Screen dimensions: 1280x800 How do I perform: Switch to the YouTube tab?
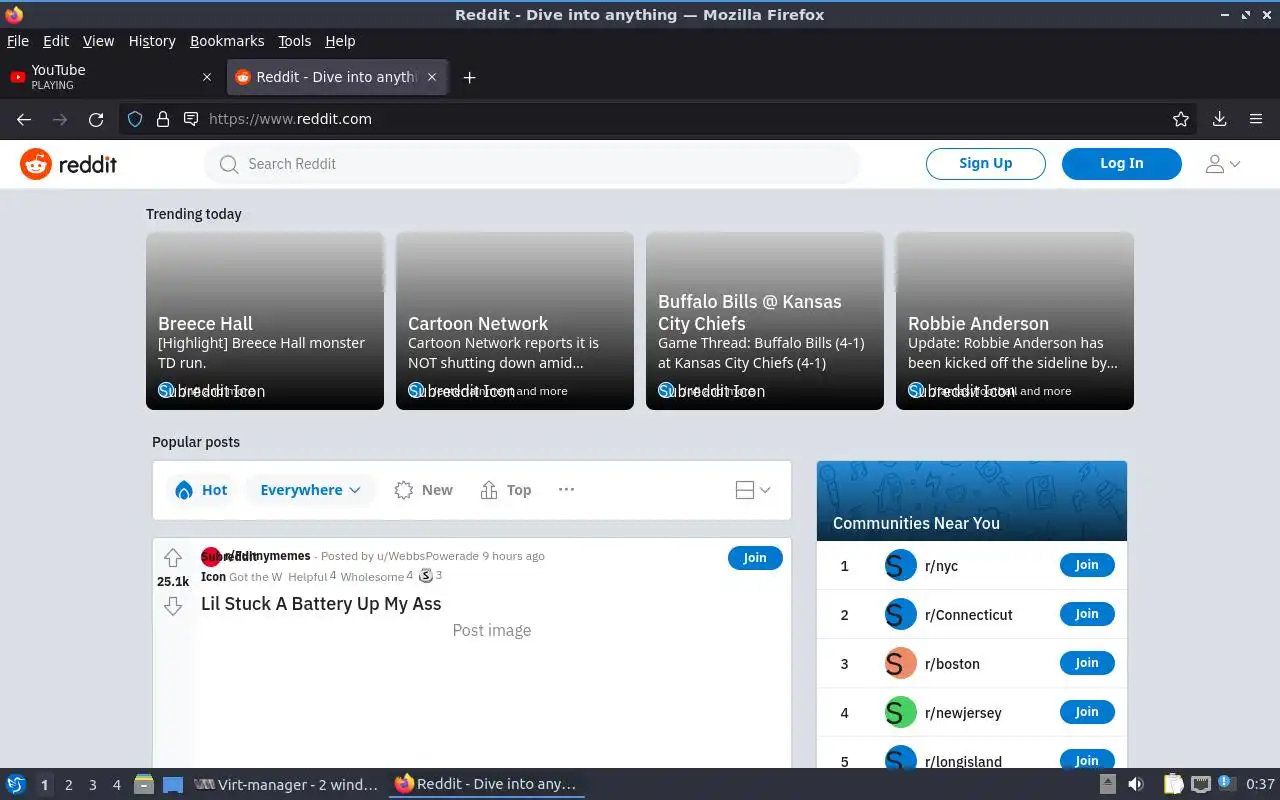pos(112,77)
